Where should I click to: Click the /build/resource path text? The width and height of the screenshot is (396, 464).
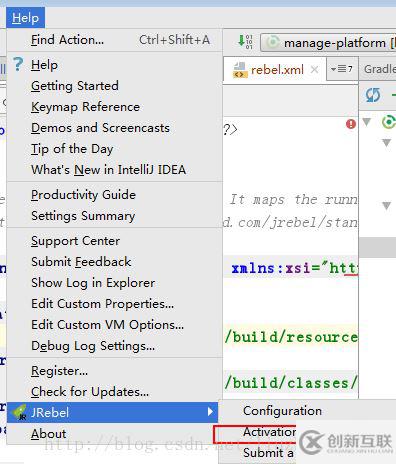click(291, 337)
